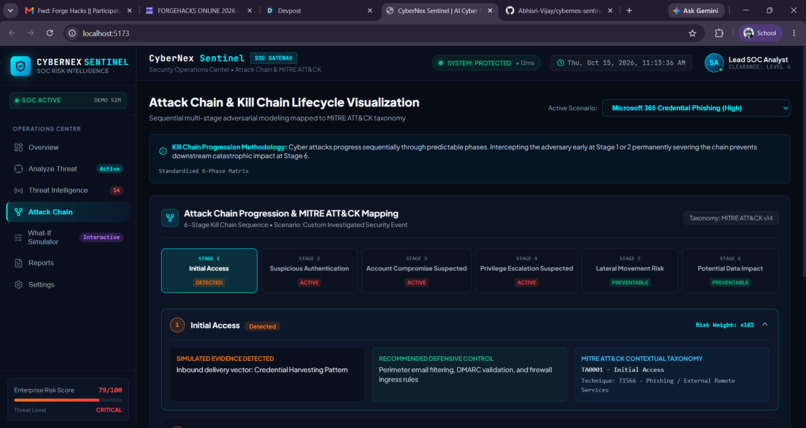This screenshot has height=428, width=806.
Task: Open Settings in the sidebar
Action: 67,284
